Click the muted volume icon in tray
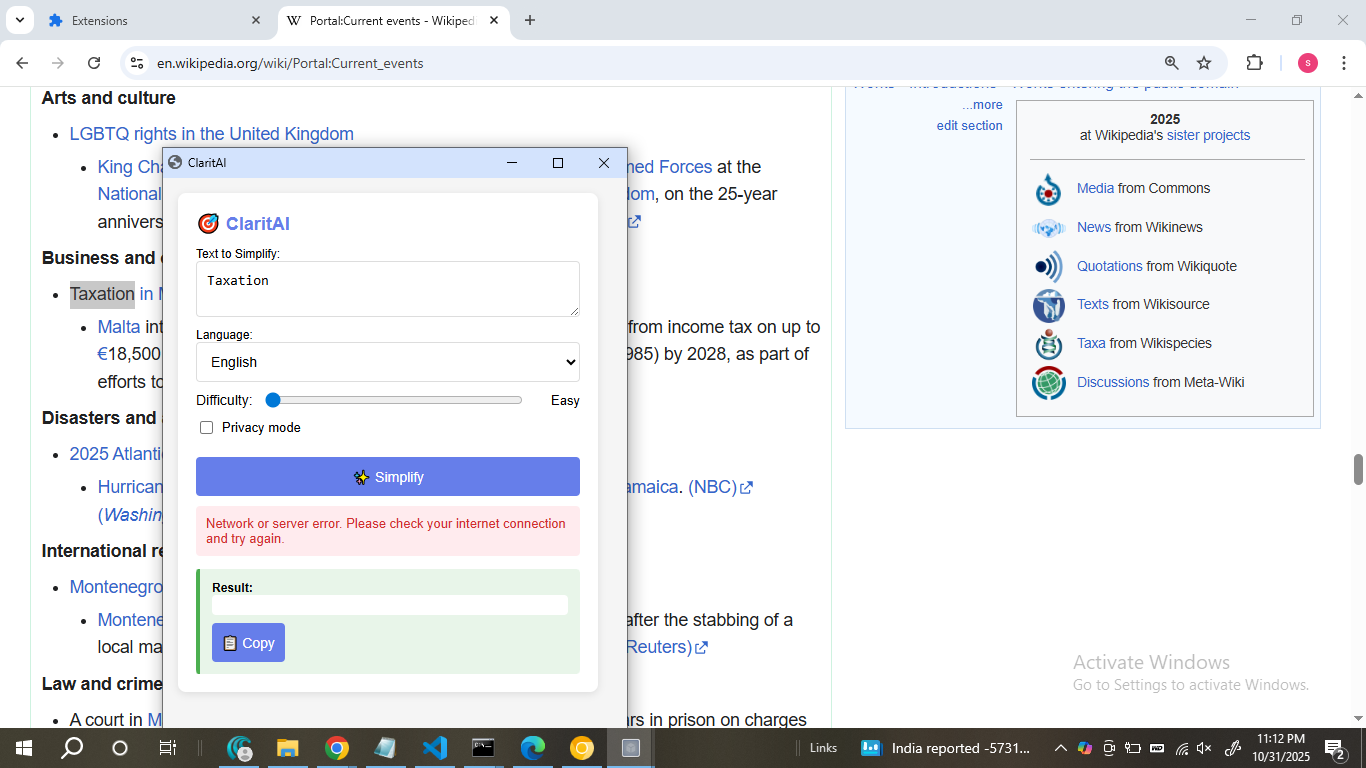Image resolution: width=1366 pixels, height=768 pixels. [x=1204, y=748]
